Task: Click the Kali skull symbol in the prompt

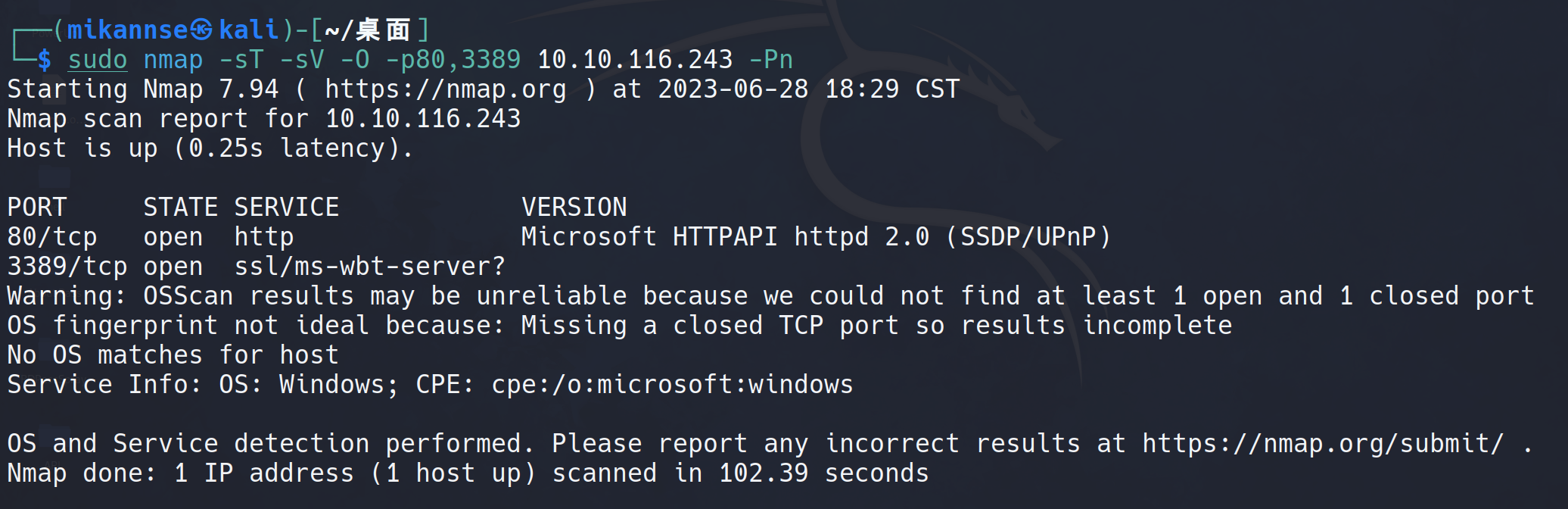Action: click(201, 30)
